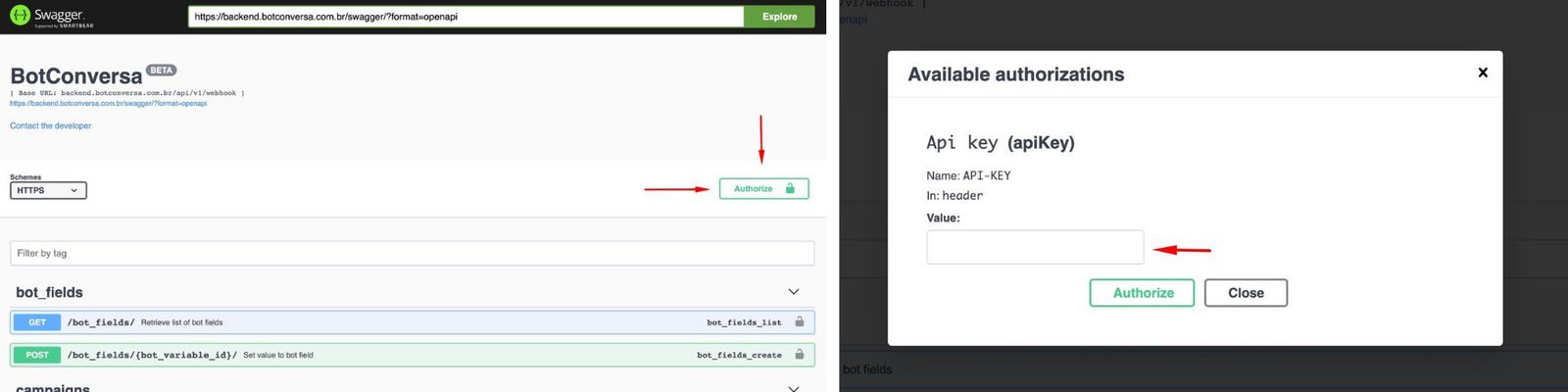
Task: Expand the campaigns section chevron
Action: point(793,388)
